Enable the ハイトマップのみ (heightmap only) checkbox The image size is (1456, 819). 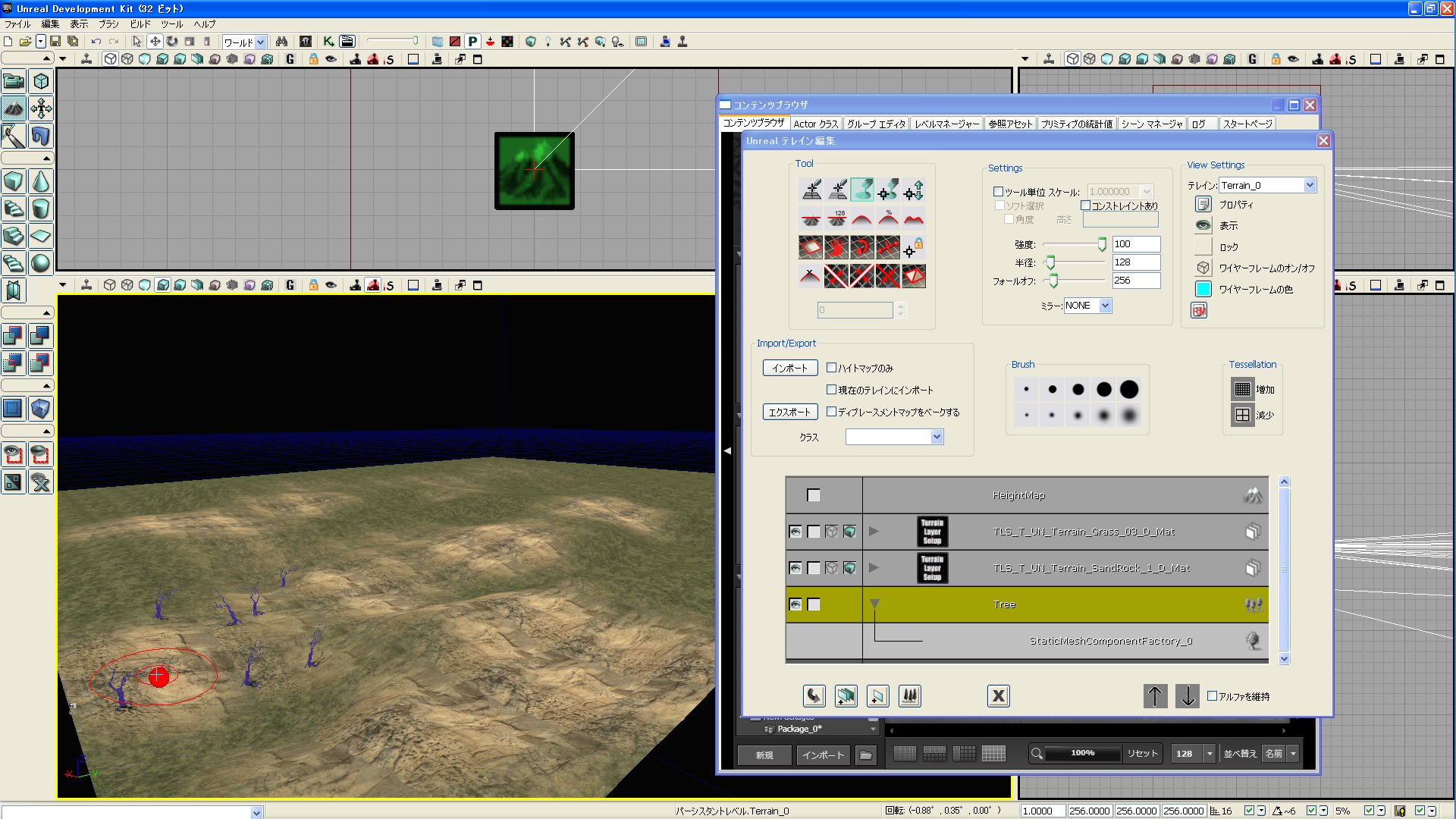pos(831,368)
